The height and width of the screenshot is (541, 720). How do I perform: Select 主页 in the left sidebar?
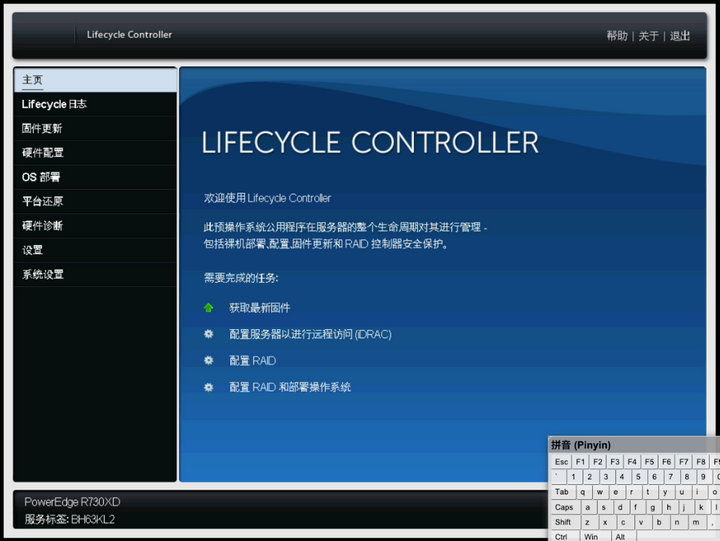click(33, 80)
